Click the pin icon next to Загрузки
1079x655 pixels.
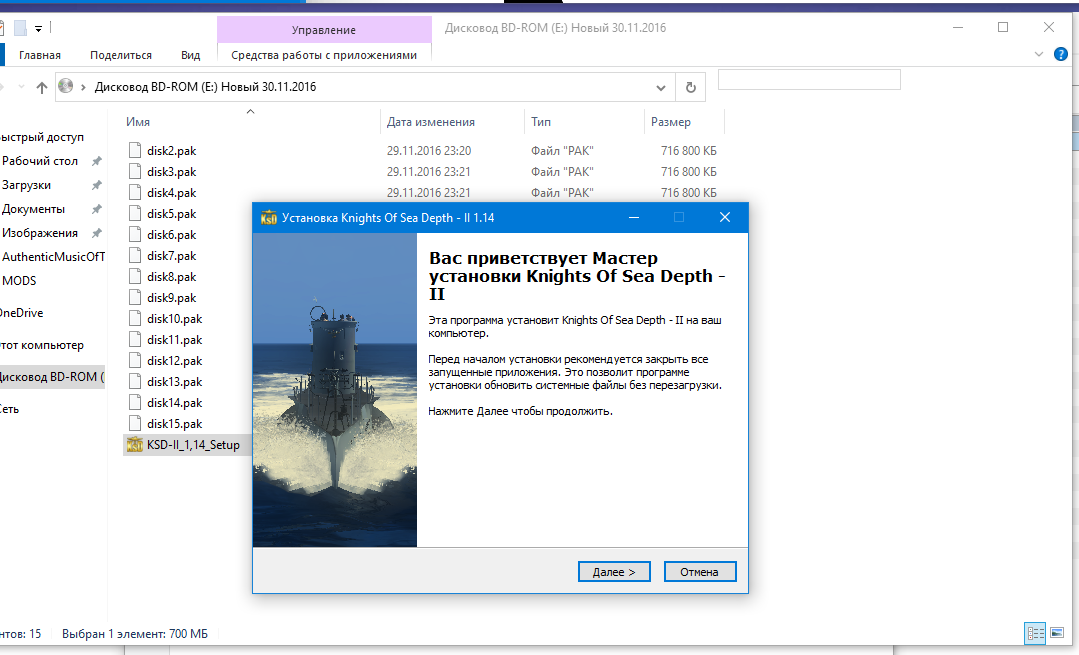[x=97, y=185]
